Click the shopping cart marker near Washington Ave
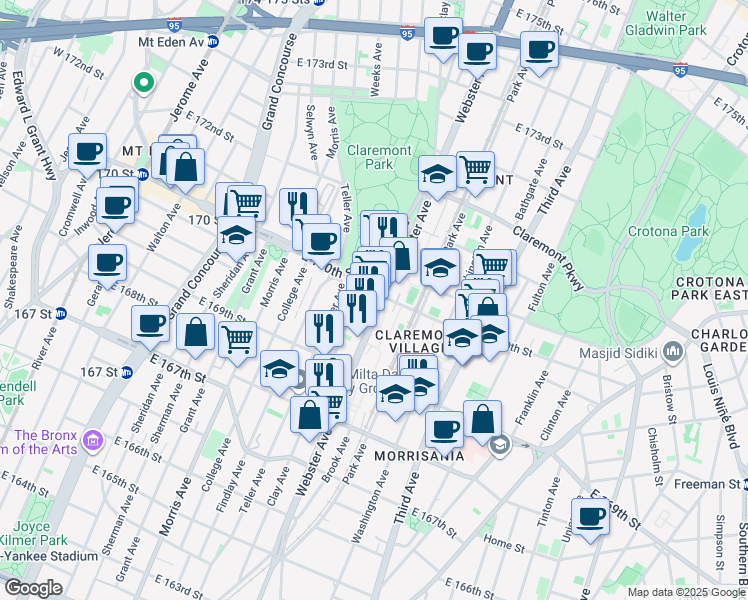Screen dimensions: 748x600 click(493, 265)
